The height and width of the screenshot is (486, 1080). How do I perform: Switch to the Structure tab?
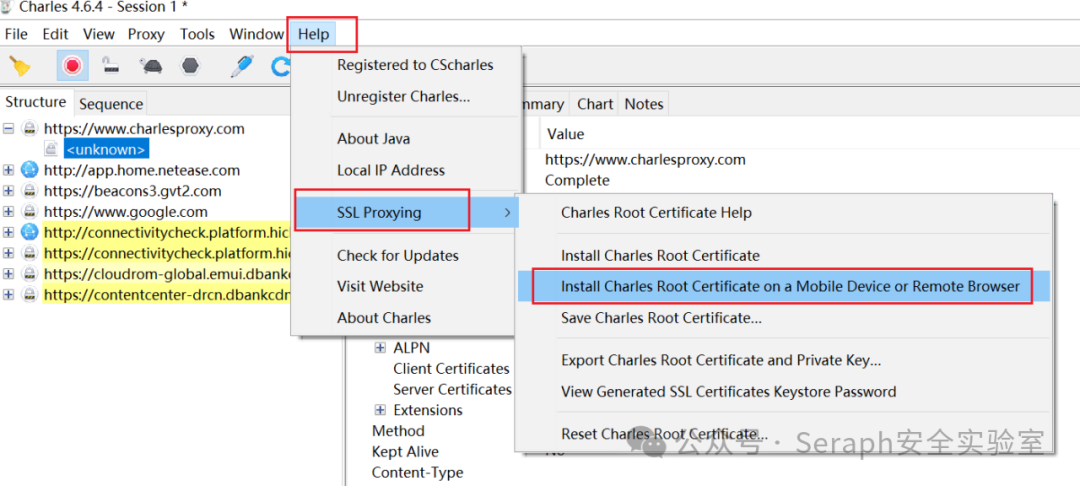(36, 103)
